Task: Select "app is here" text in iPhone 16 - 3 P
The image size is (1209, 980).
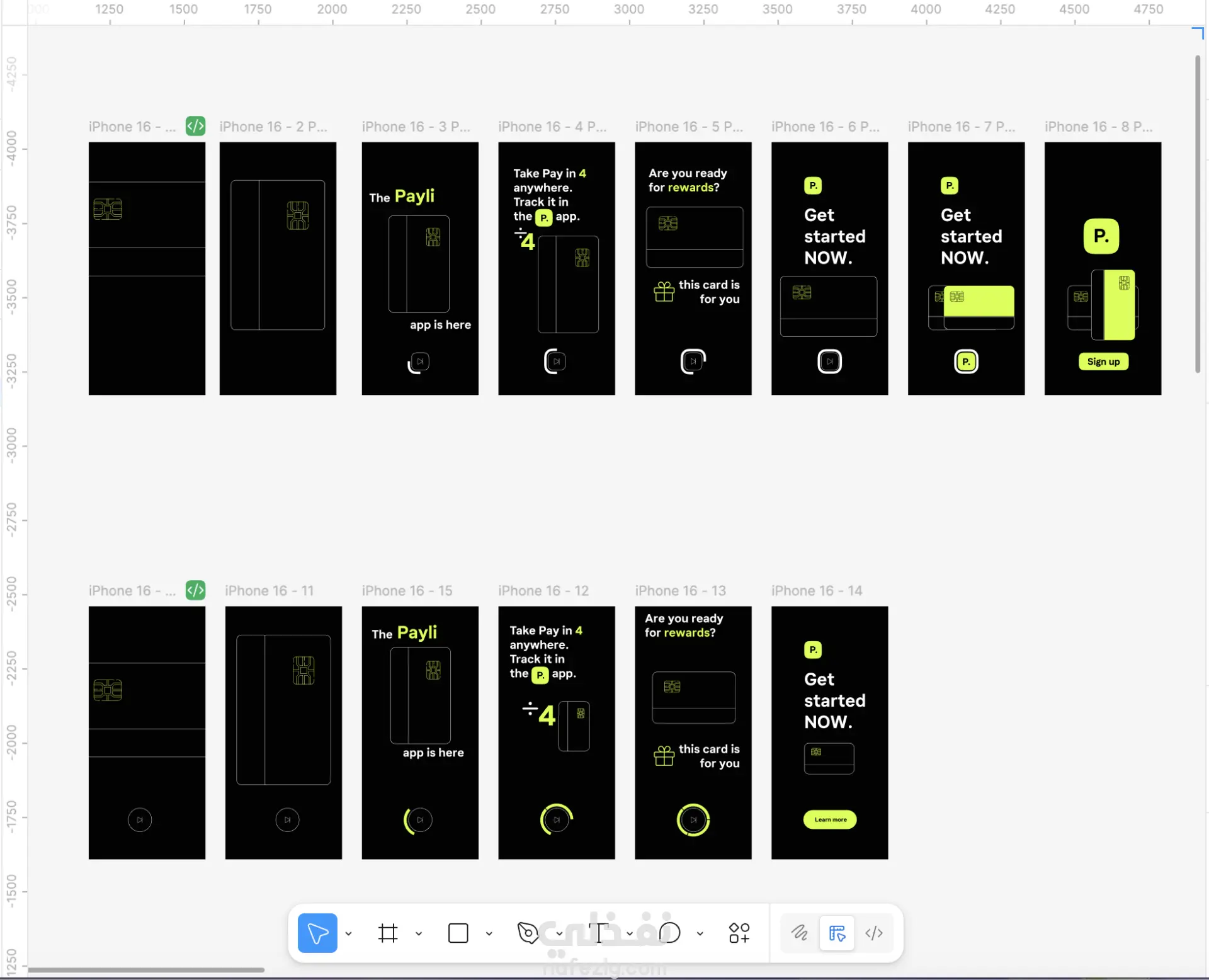Action: click(x=441, y=325)
